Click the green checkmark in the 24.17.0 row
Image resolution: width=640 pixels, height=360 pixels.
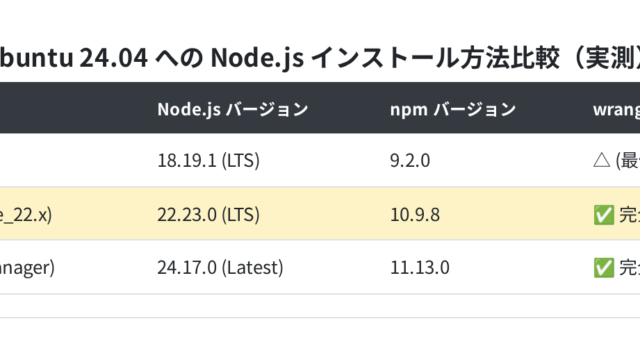point(604,268)
